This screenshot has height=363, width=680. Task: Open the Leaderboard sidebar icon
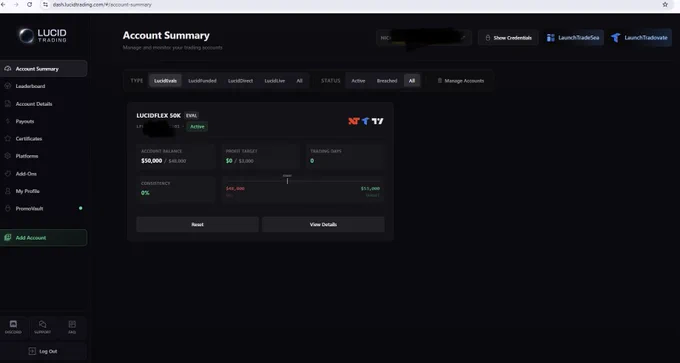(7, 86)
